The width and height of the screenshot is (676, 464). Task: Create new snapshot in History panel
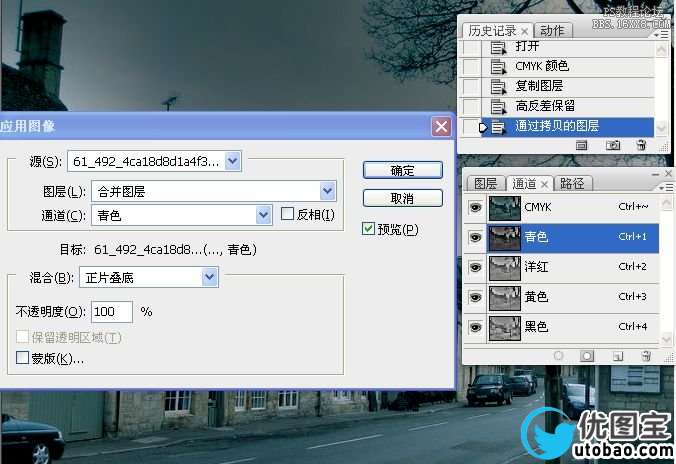coord(613,145)
